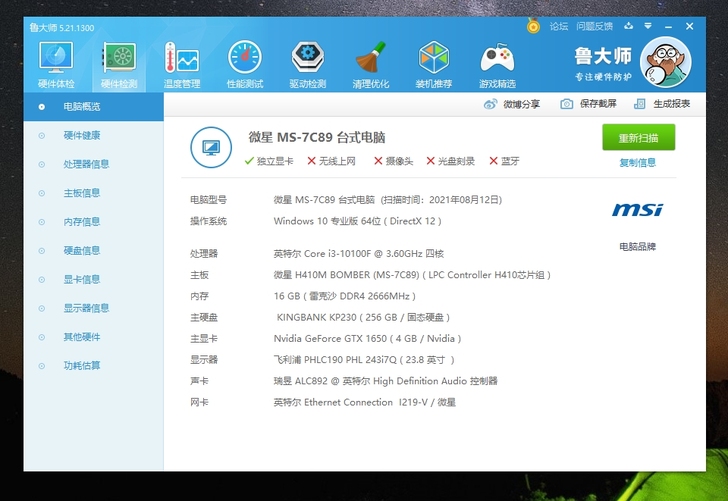Click operating system value Windows 10 专业版
The height and width of the screenshot is (501, 728).
[x=358, y=221]
